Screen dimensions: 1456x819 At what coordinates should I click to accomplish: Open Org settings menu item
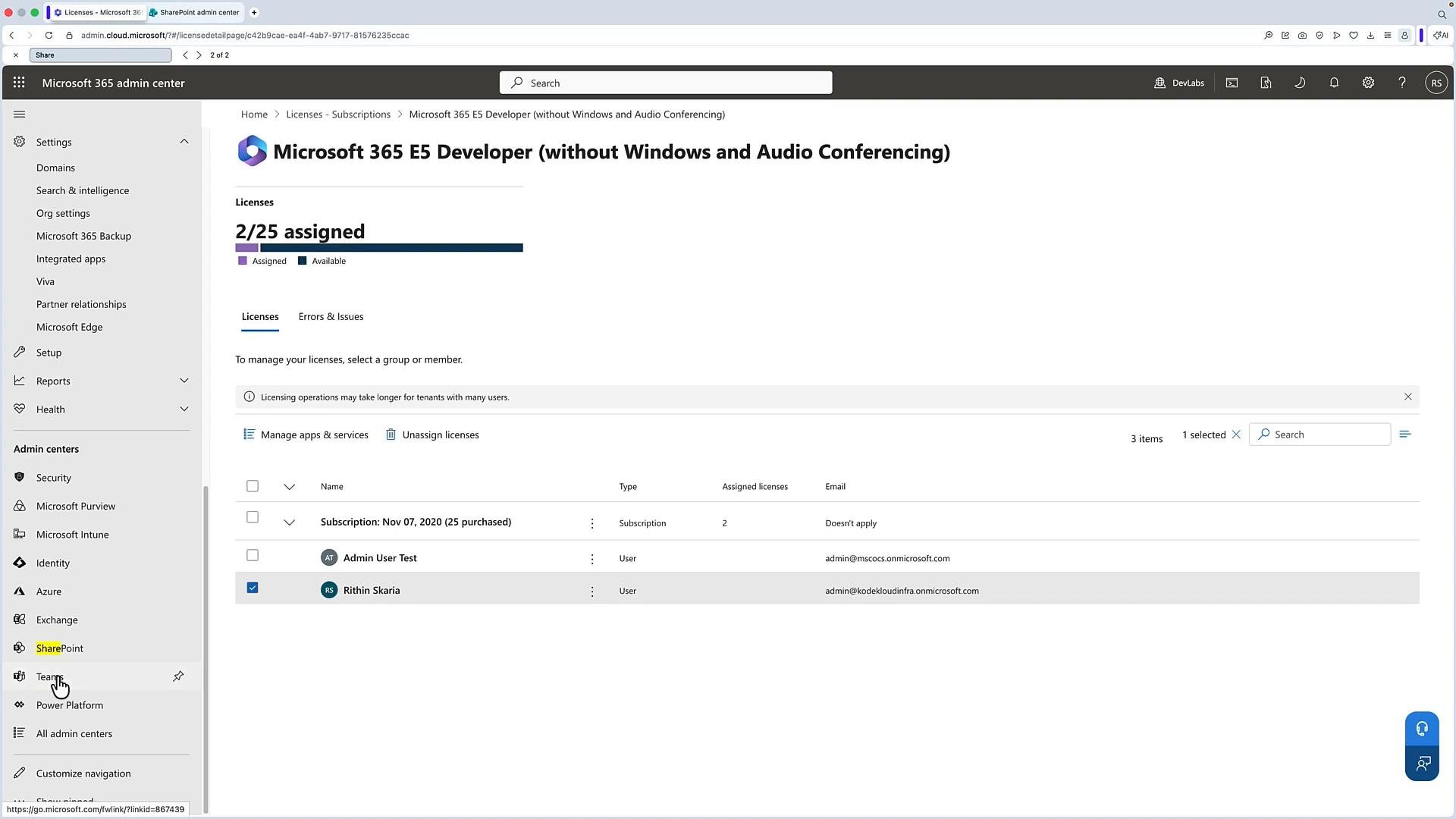(x=63, y=213)
